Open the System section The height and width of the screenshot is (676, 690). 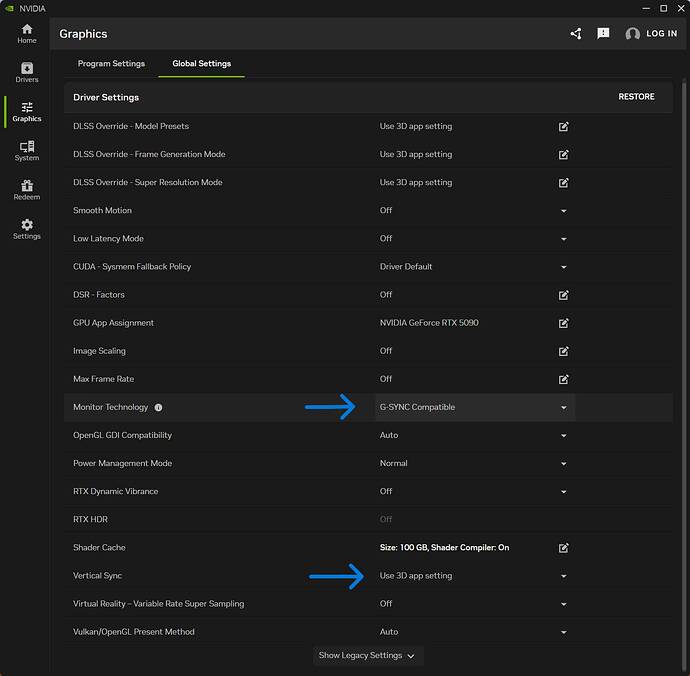27,151
